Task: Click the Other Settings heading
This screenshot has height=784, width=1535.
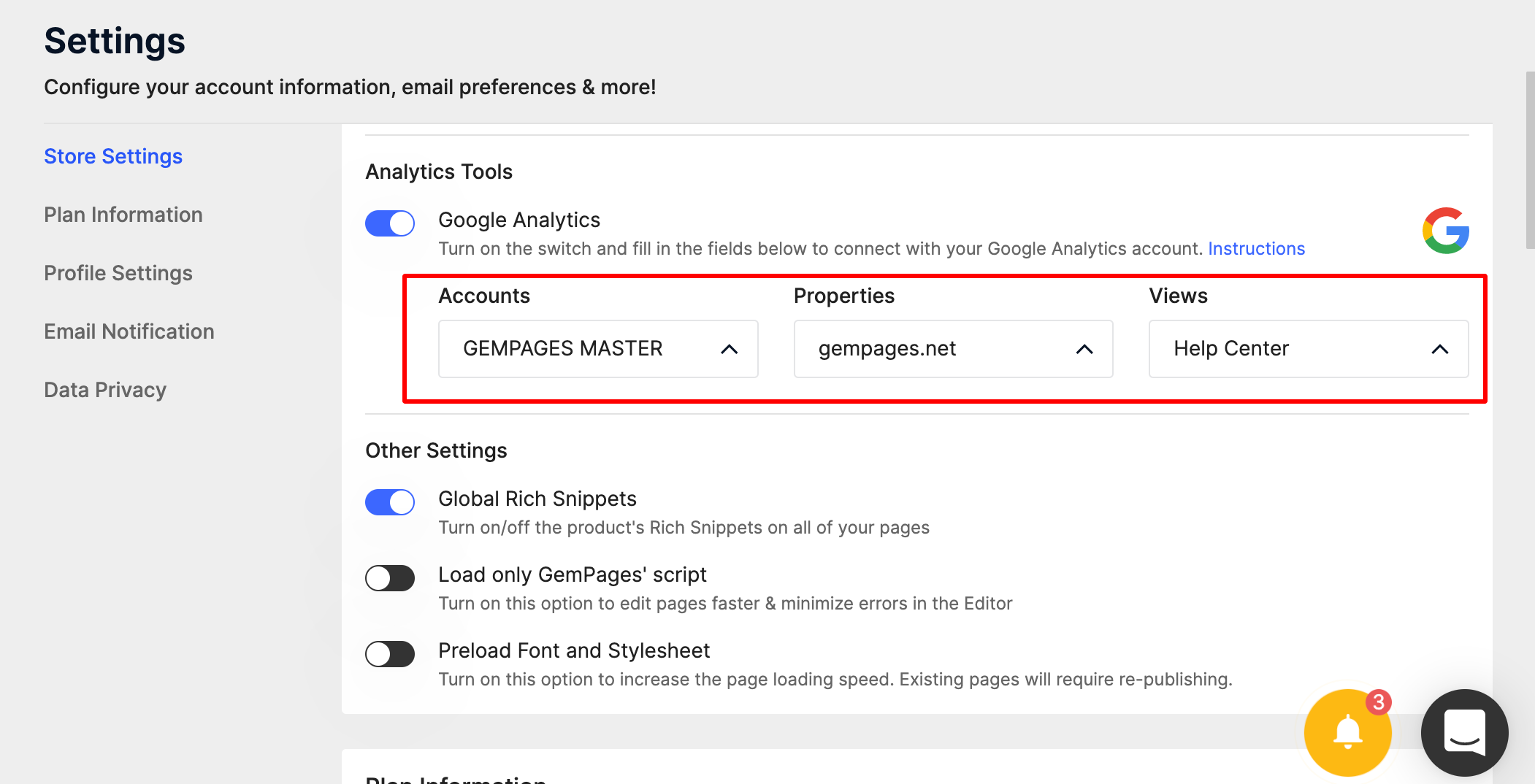Action: 436,450
